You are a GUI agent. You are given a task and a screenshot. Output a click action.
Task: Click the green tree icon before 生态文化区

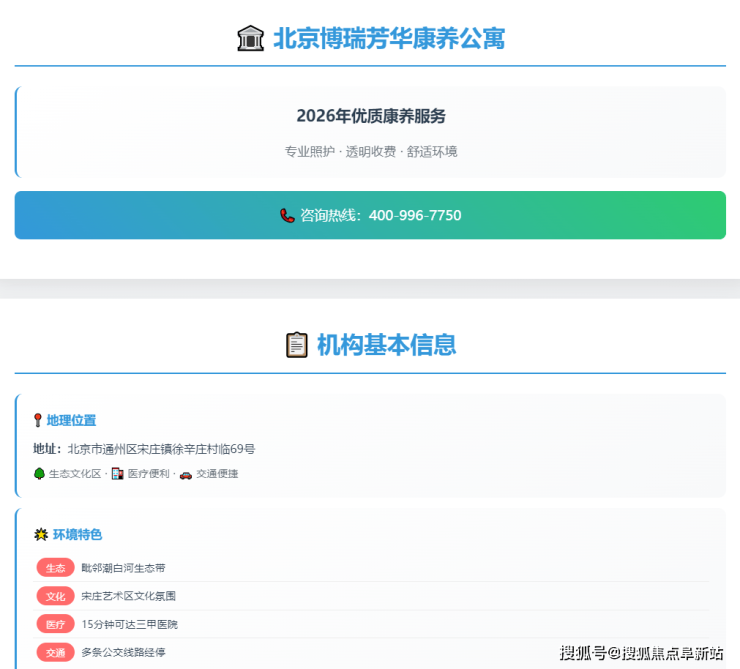click(39, 474)
